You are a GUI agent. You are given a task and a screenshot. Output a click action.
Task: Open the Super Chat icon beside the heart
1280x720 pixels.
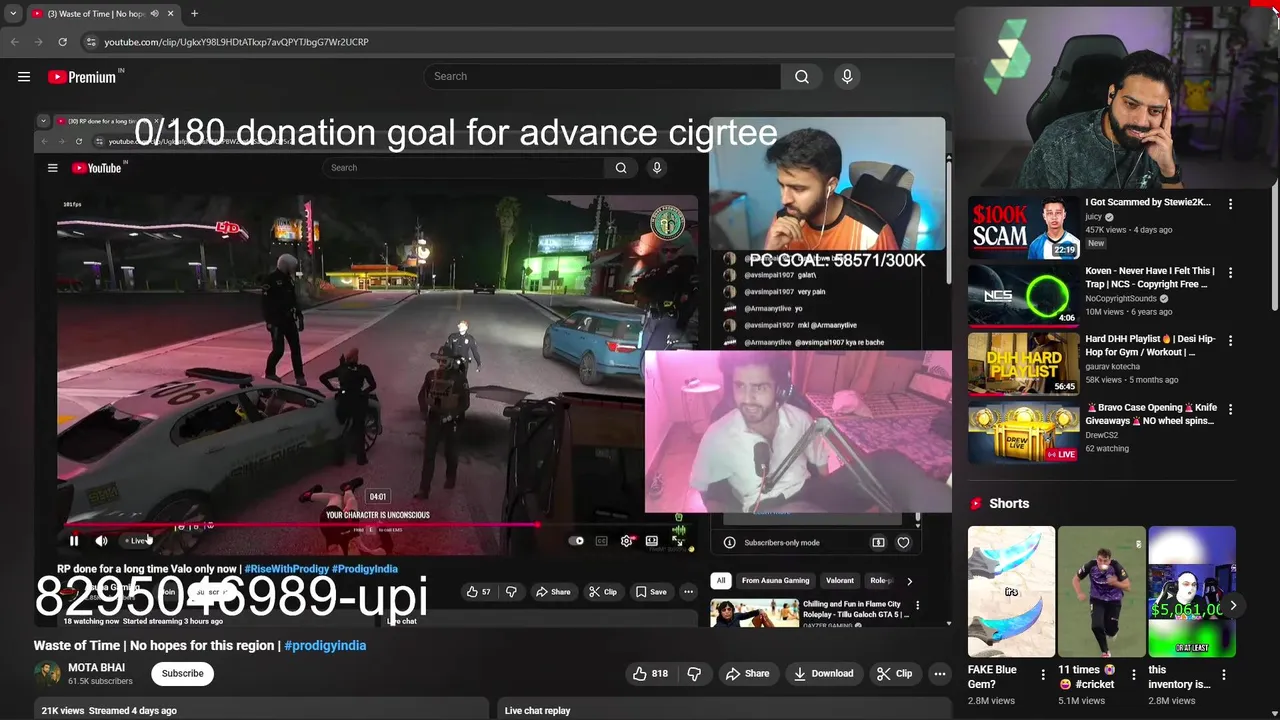tap(878, 542)
